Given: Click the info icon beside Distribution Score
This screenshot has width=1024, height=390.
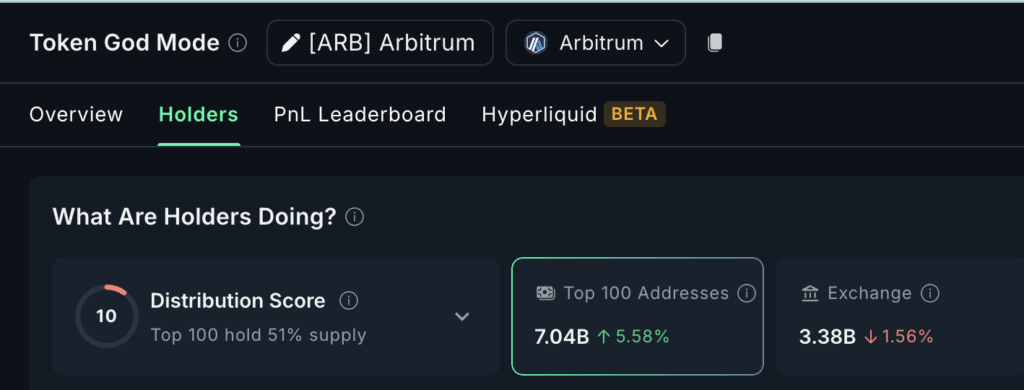Looking at the screenshot, I should click(349, 301).
